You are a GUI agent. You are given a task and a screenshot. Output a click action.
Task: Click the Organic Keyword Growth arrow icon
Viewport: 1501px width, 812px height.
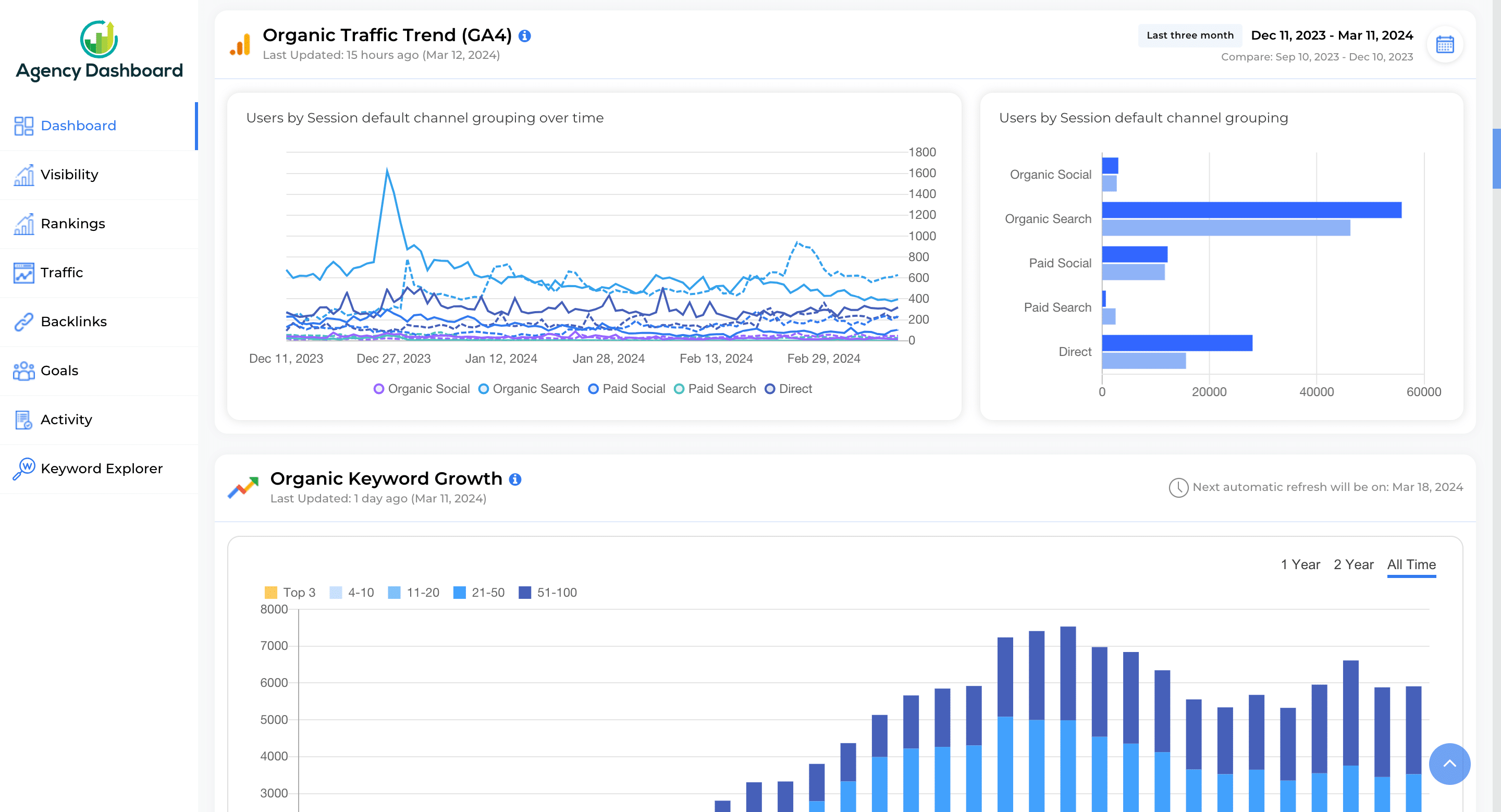tap(243, 487)
